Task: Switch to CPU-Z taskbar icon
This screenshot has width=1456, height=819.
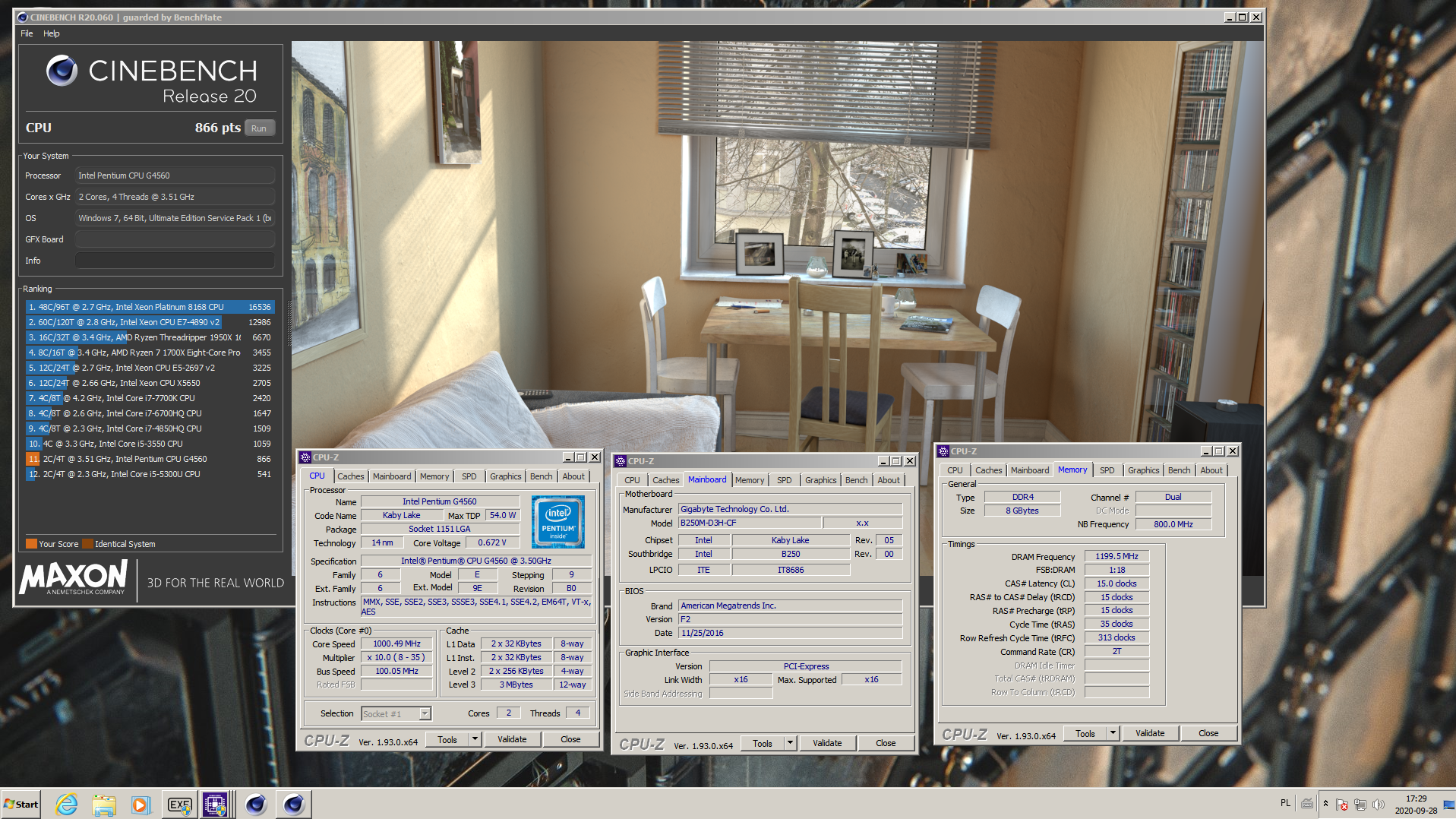Action: [x=215, y=804]
